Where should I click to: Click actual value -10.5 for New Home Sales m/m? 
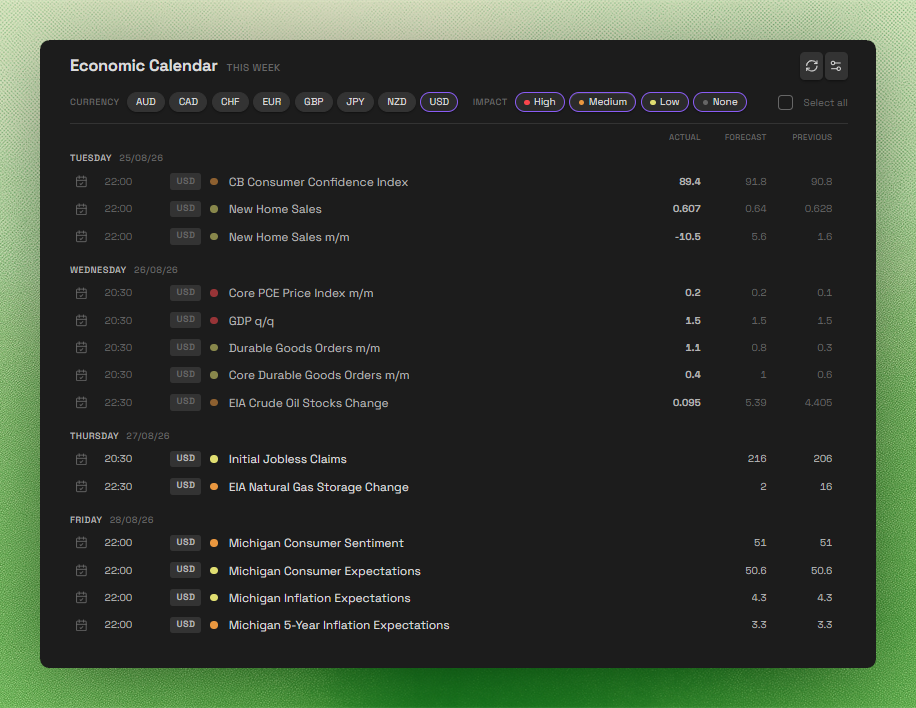click(x=688, y=237)
